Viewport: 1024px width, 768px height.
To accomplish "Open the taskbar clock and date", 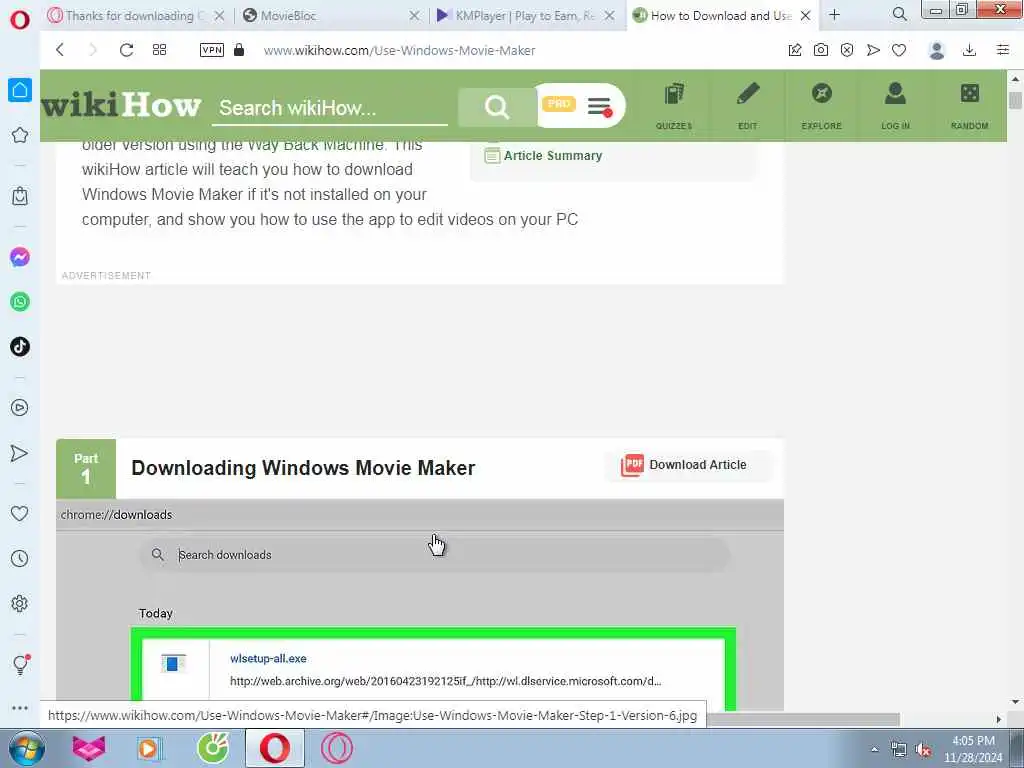I will [973, 749].
